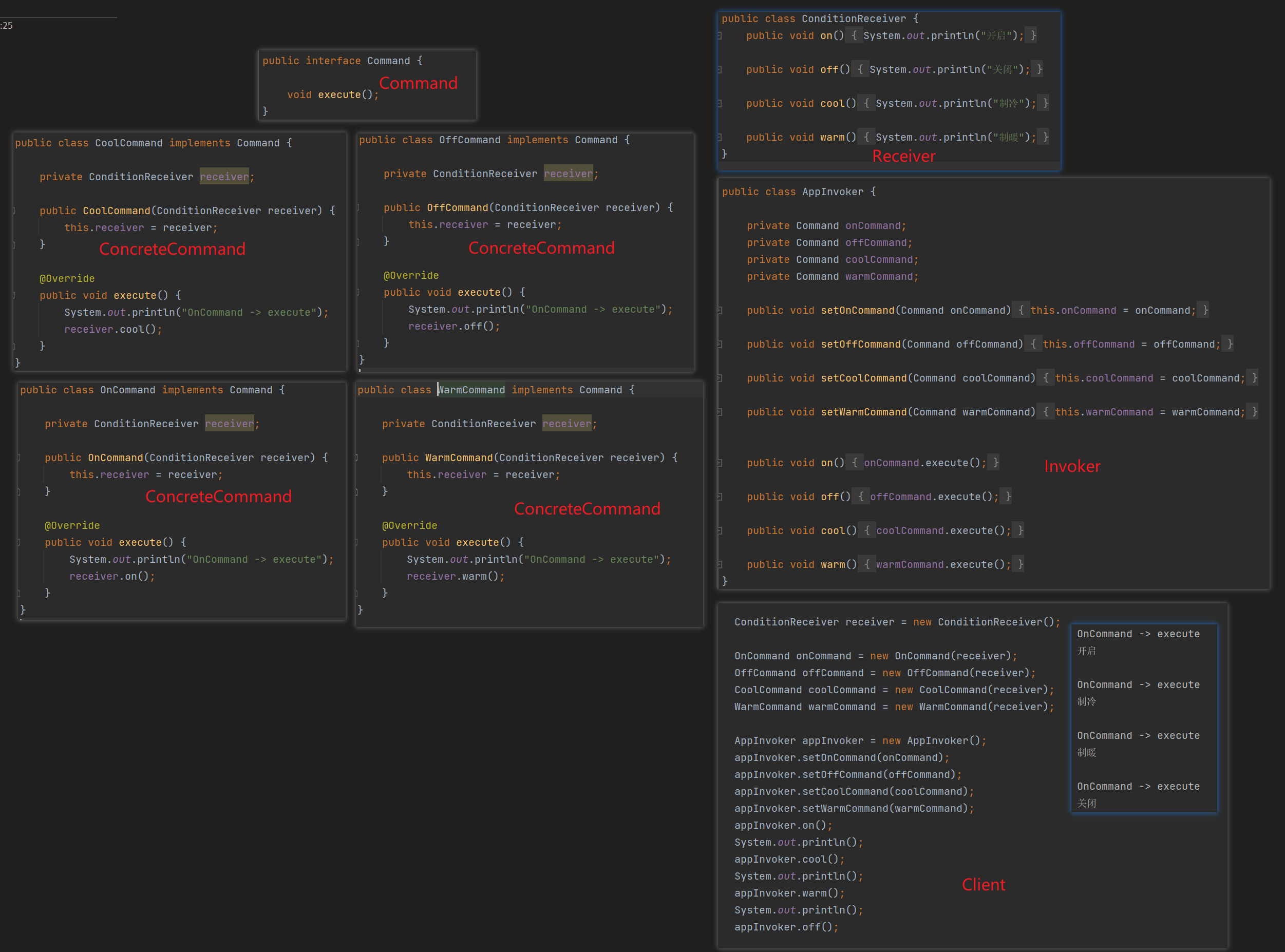This screenshot has height=952, width=1285.
Task: Click 'OnCommand onCommand = new OnCommand(receiver);' line
Action: (x=876, y=656)
